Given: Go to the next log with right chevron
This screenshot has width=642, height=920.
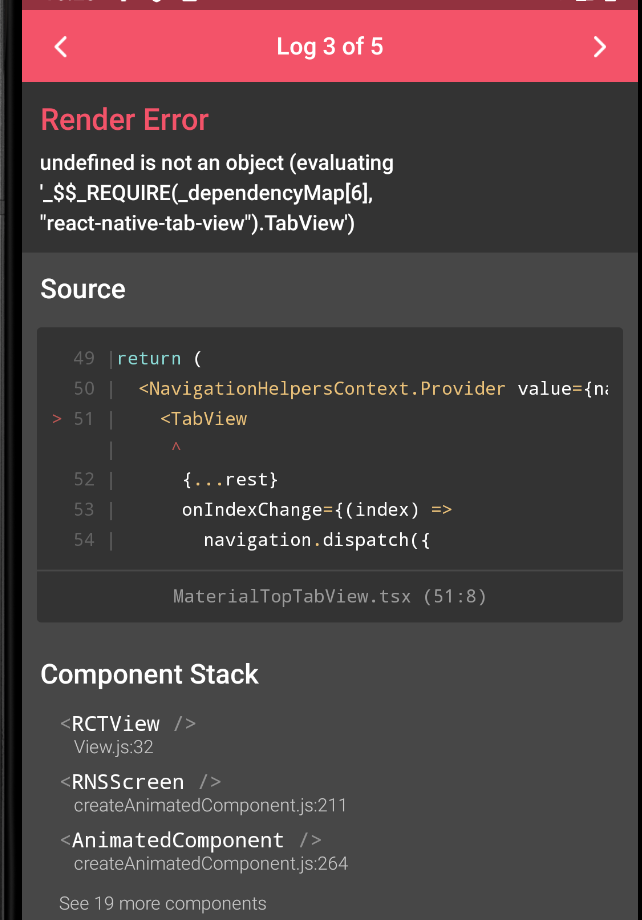Looking at the screenshot, I should point(599,47).
